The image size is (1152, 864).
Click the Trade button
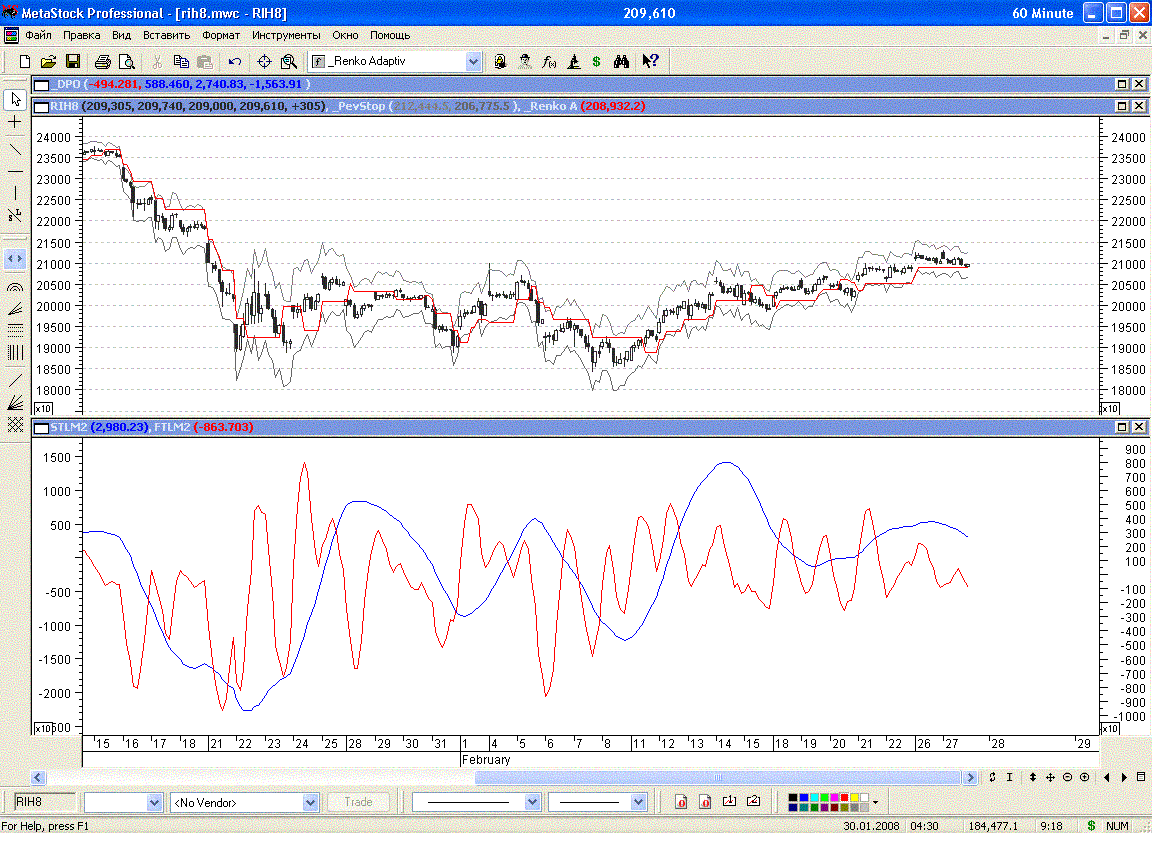point(359,802)
